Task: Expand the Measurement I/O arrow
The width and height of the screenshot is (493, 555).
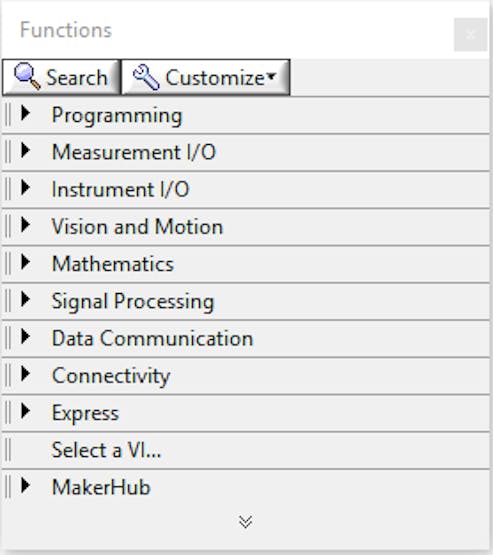Action: coord(25,150)
